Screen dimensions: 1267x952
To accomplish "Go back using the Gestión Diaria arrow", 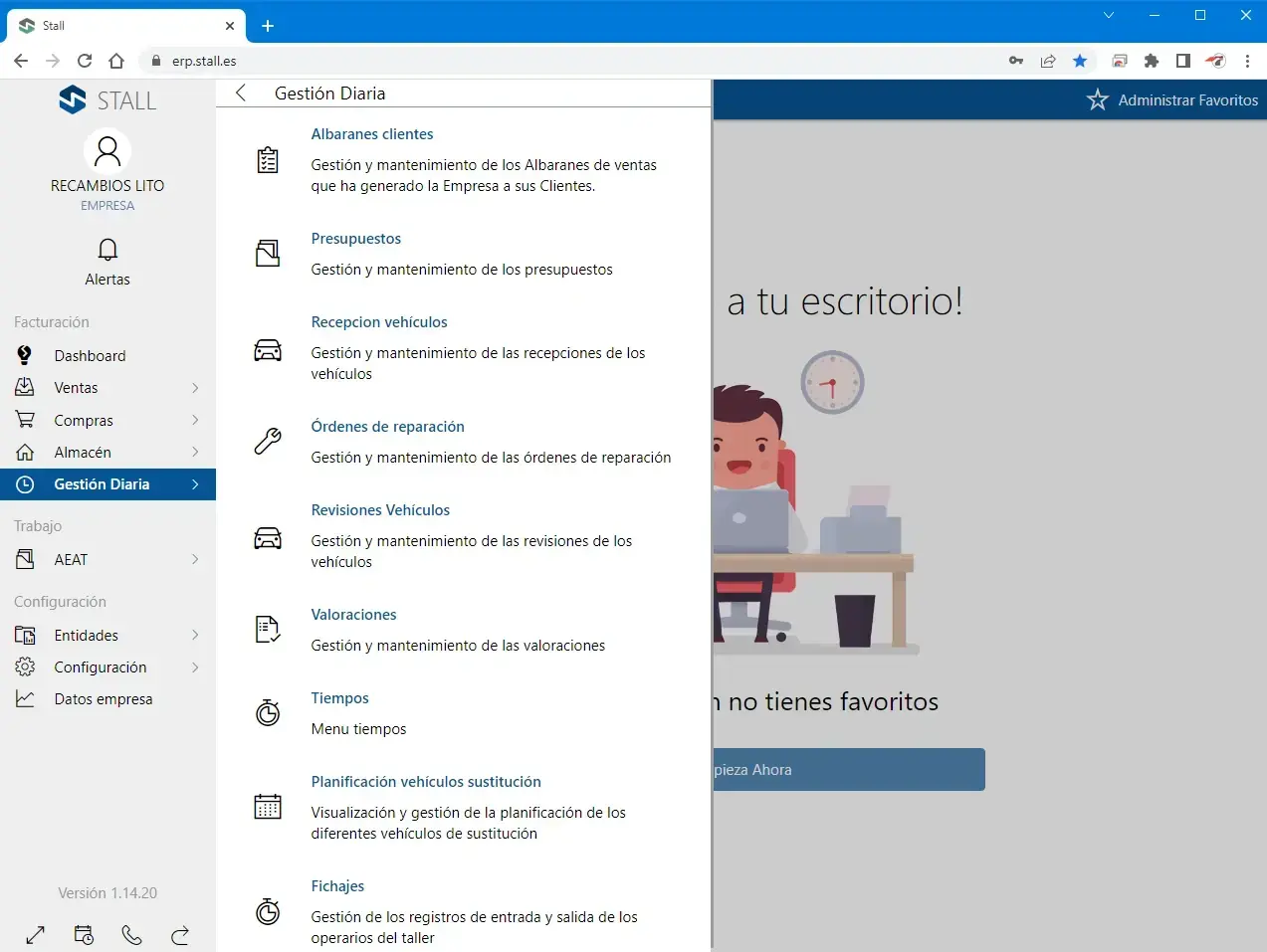I will pos(241,94).
